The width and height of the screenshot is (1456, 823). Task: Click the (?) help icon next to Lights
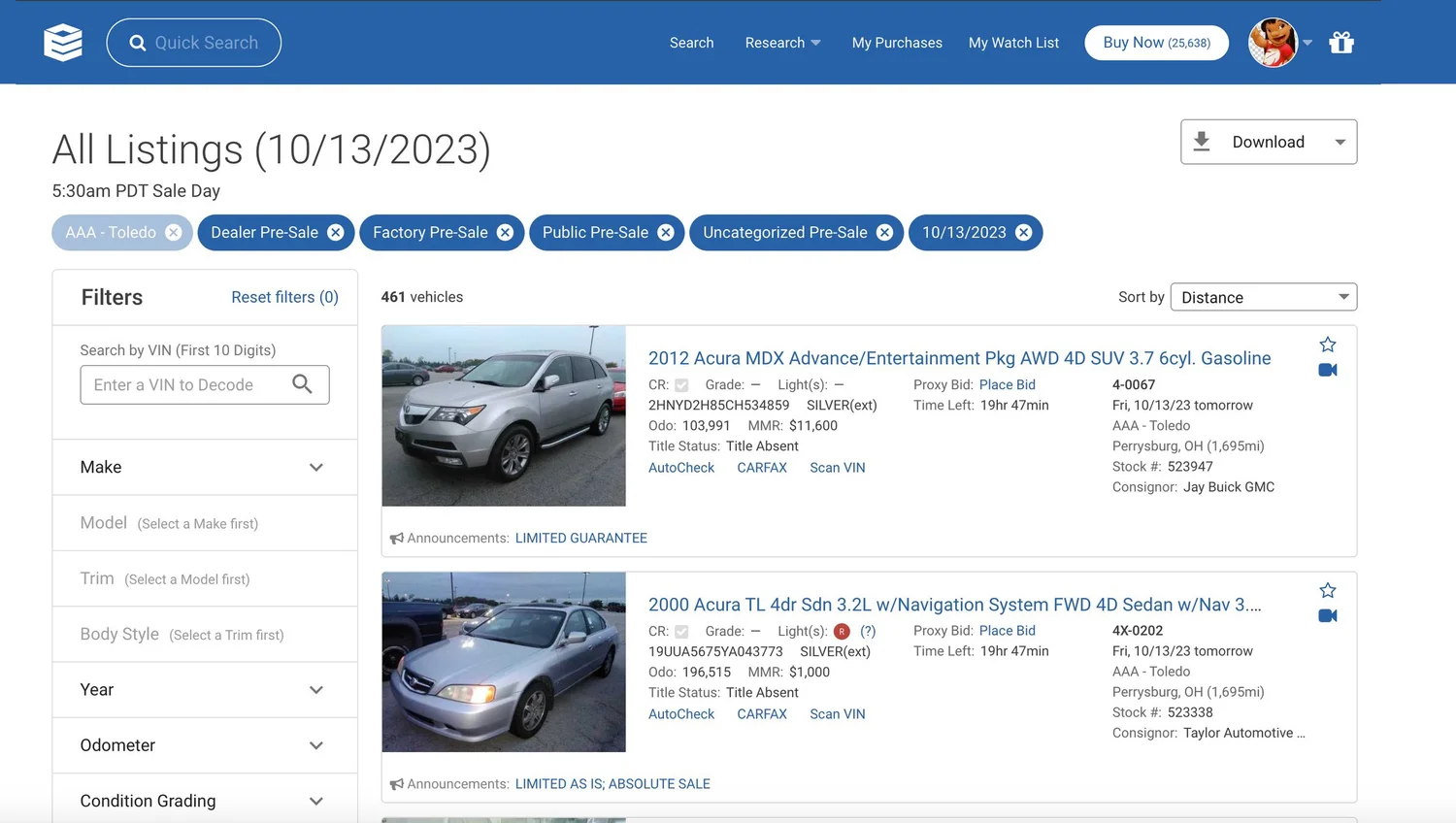pos(868,631)
